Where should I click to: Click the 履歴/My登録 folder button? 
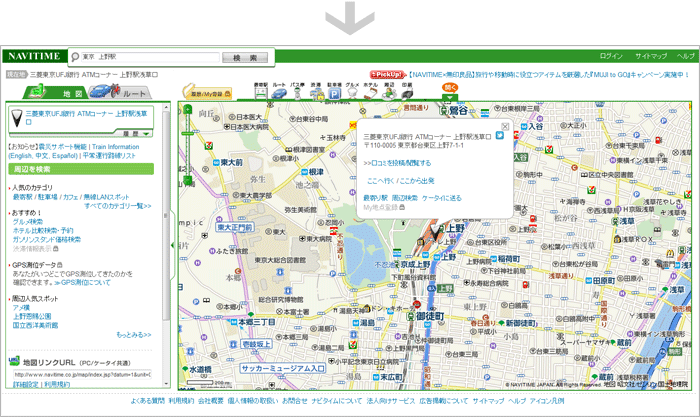pyautogui.click(x=208, y=92)
